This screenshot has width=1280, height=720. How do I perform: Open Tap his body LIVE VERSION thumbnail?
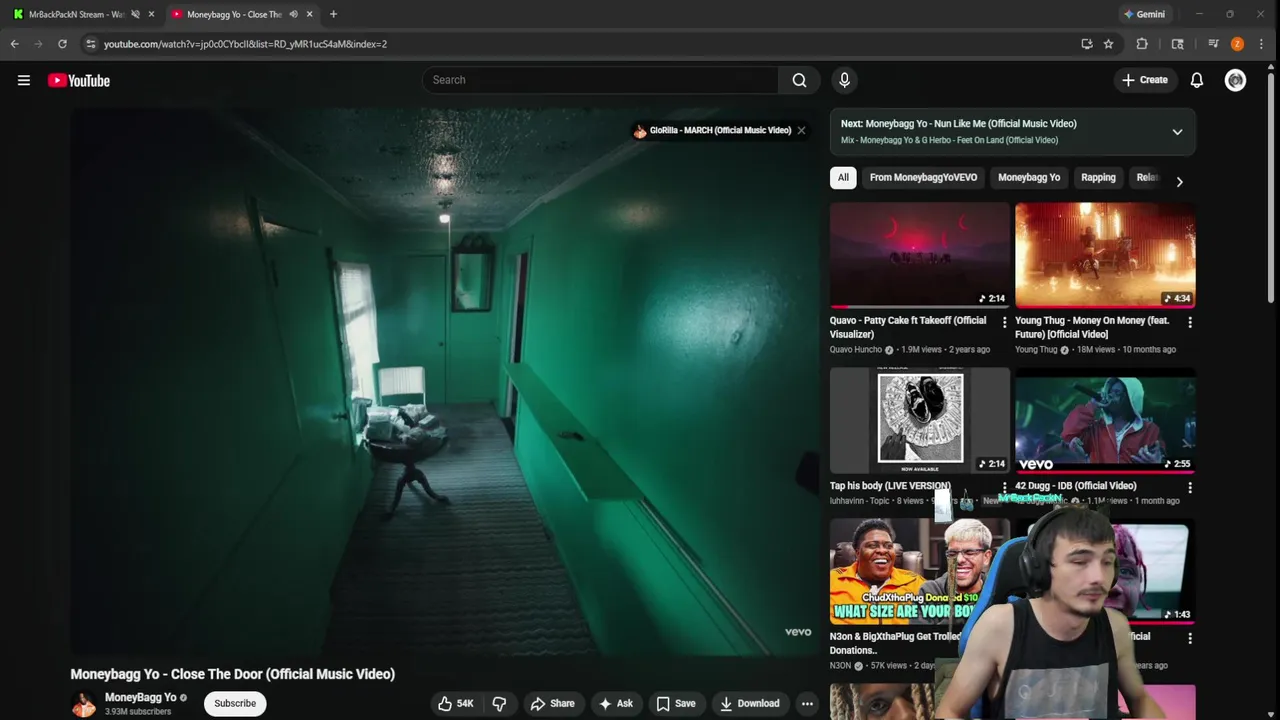pos(920,420)
